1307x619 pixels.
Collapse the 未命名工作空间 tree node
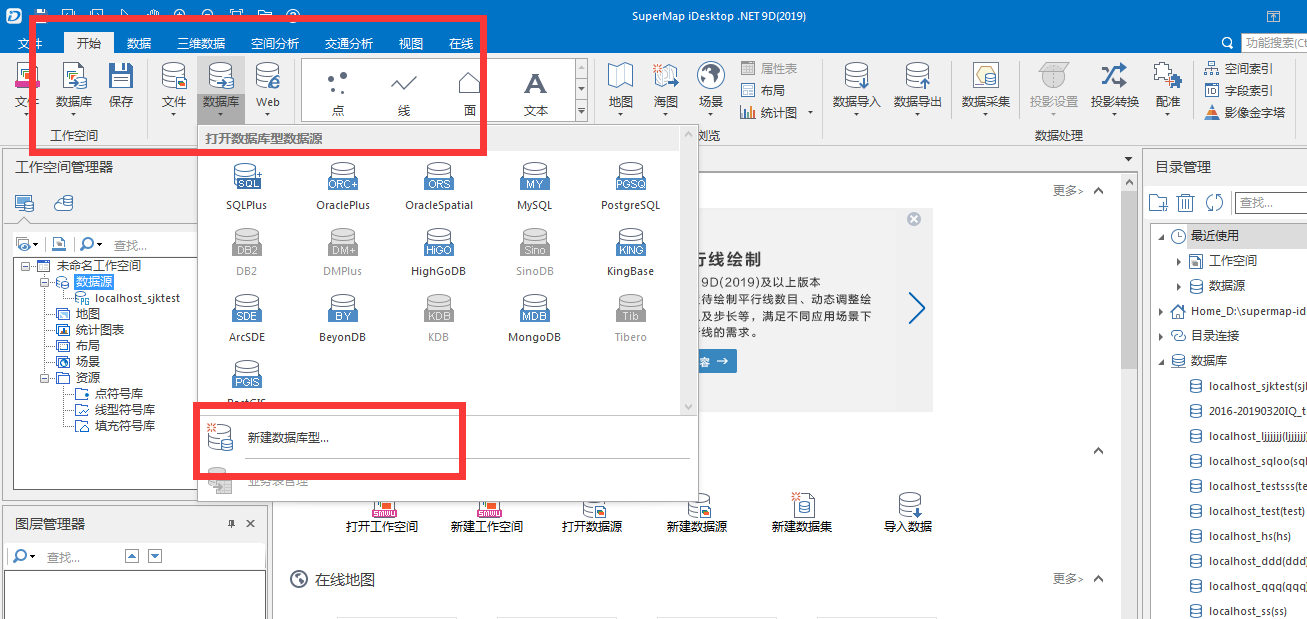[x=24, y=266]
